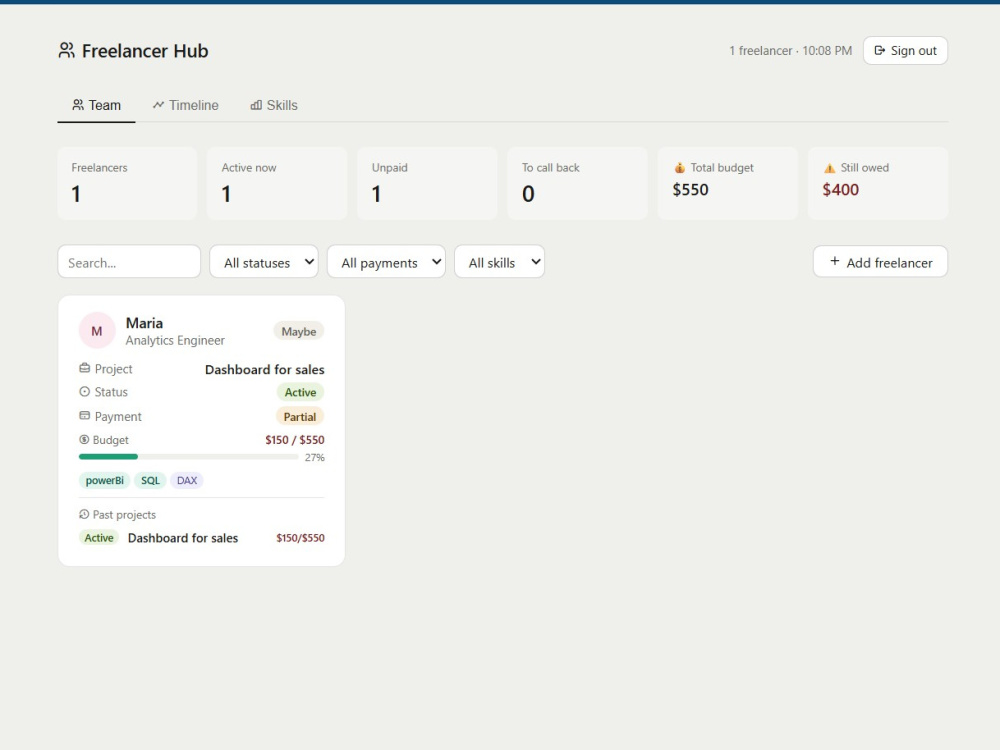1000x750 pixels.
Task: Click Maria's M avatar circle
Action: click(96, 330)
